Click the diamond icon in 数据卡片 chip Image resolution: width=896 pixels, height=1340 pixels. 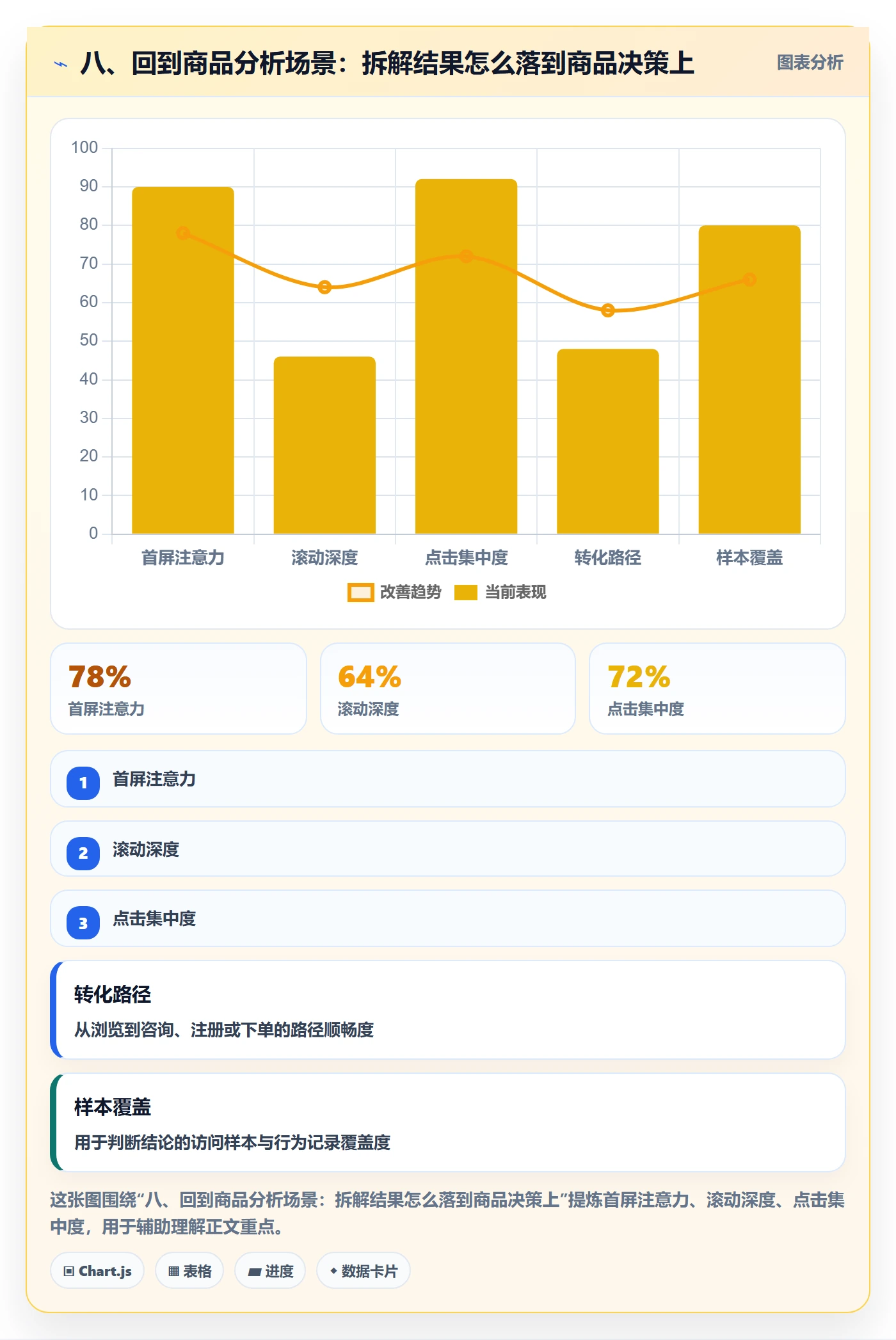[333, 1271]
